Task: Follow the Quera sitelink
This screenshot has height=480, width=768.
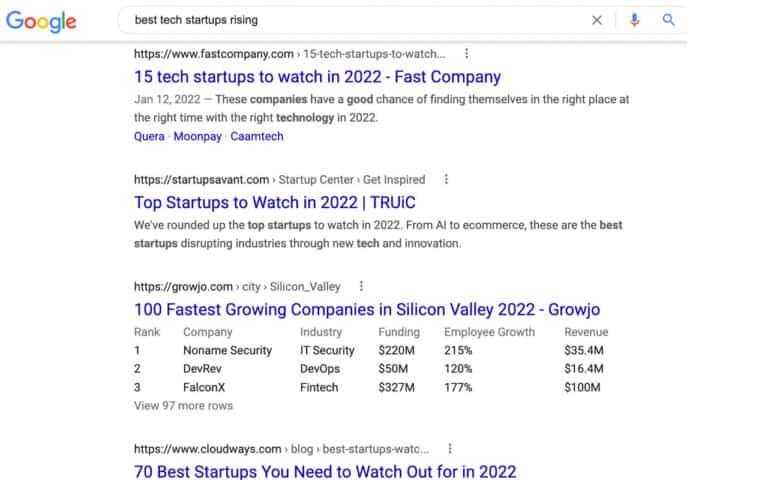Action: pos(149,137)
